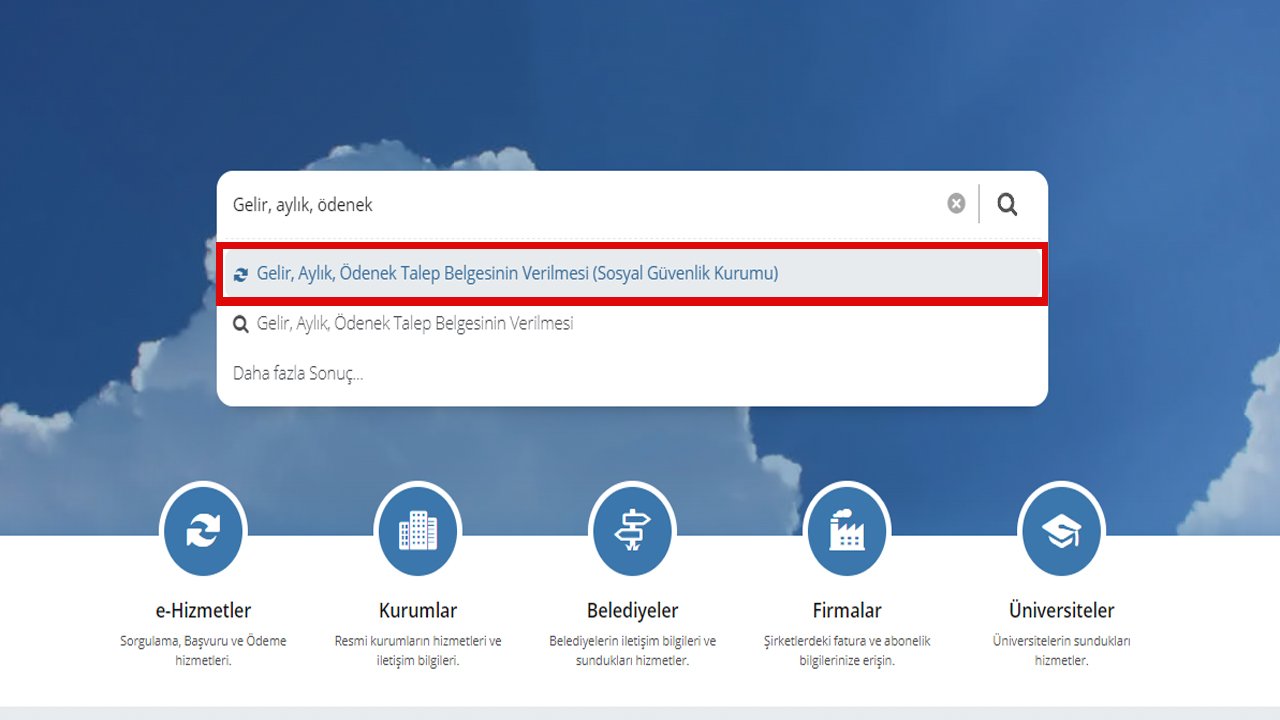Click the Firmalar factory icon

tap(847, 530)
